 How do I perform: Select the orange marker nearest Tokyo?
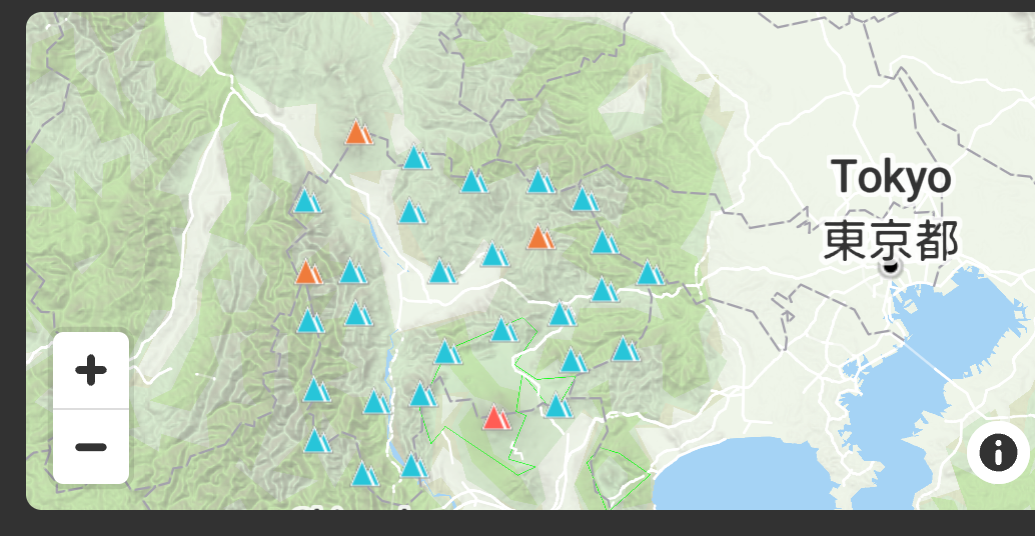click(x=541, y=237)
